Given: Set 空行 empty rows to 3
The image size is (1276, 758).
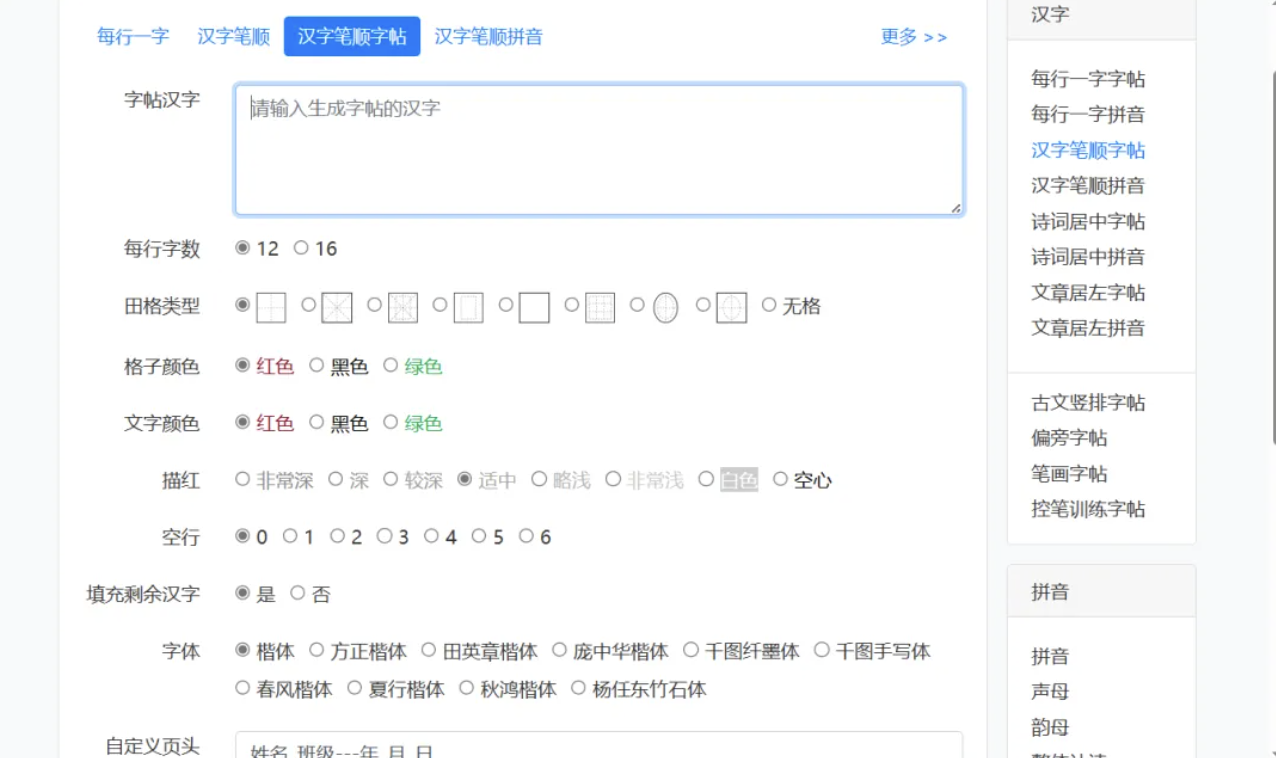Looking at the screenshot, I should coord(385,536).
